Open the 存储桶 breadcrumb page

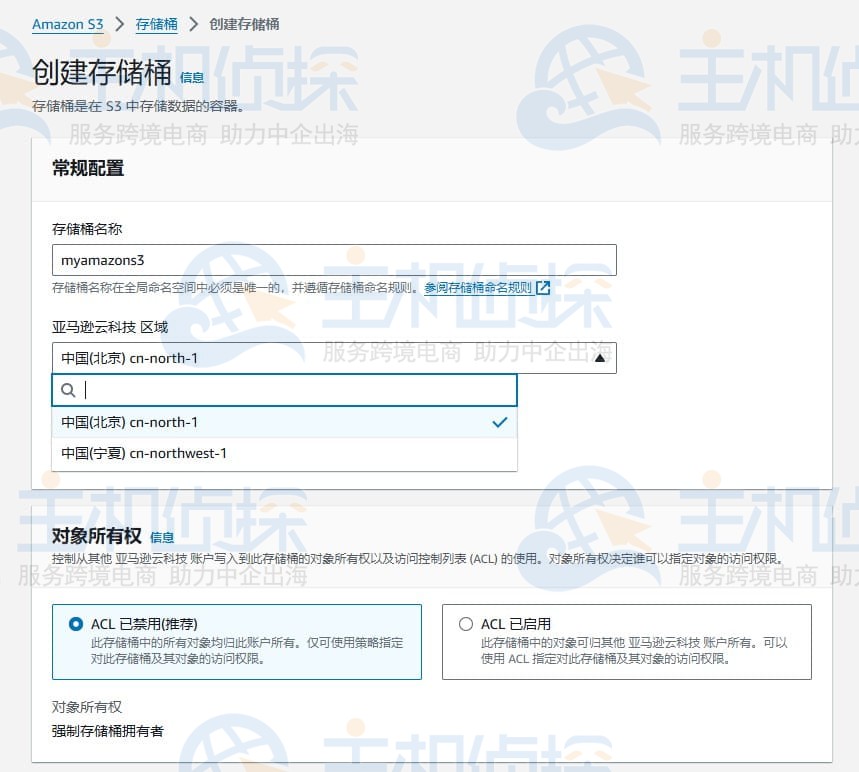pos(156,24)
